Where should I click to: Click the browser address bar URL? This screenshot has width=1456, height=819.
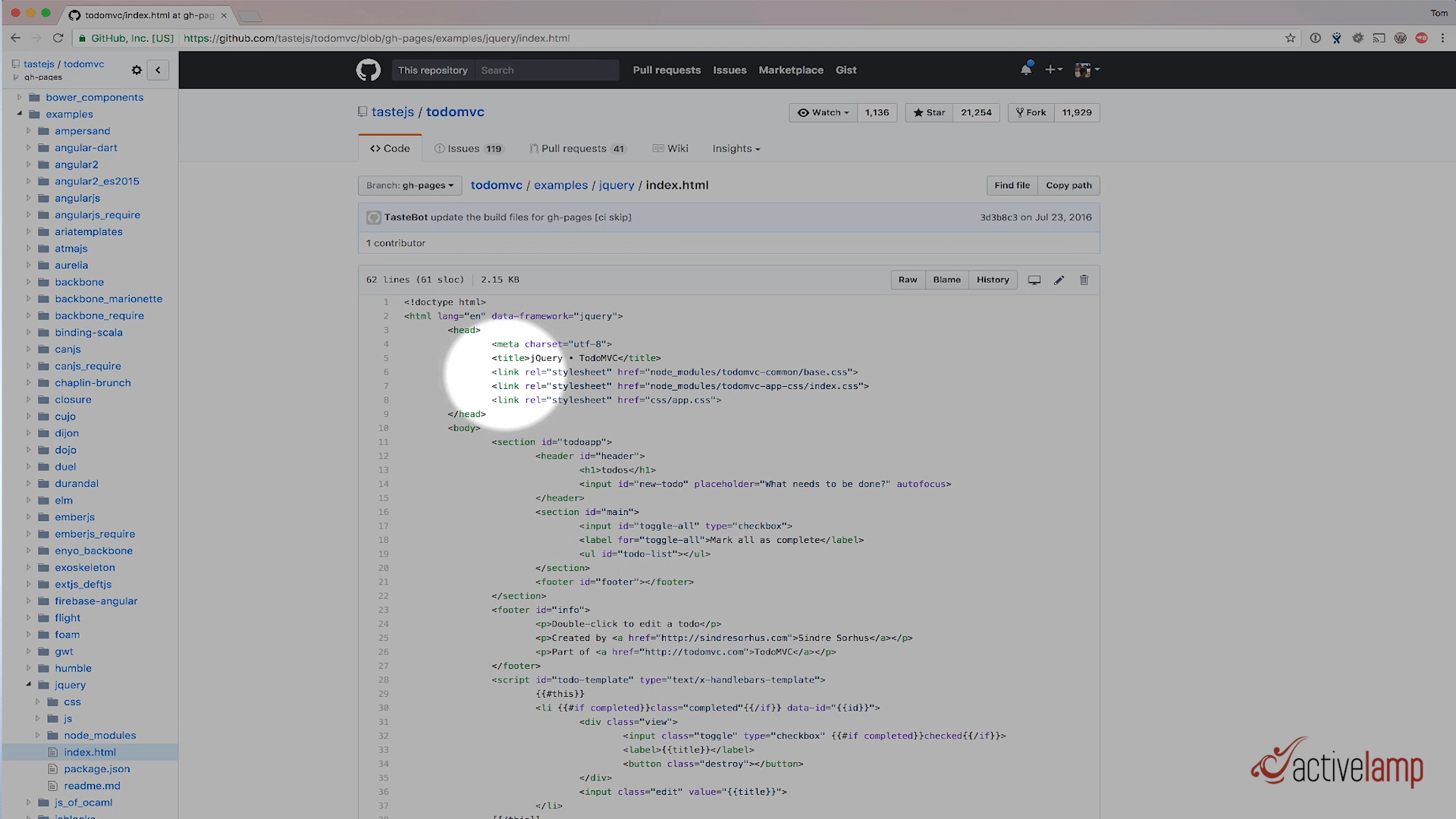click(x=377, y=38)
